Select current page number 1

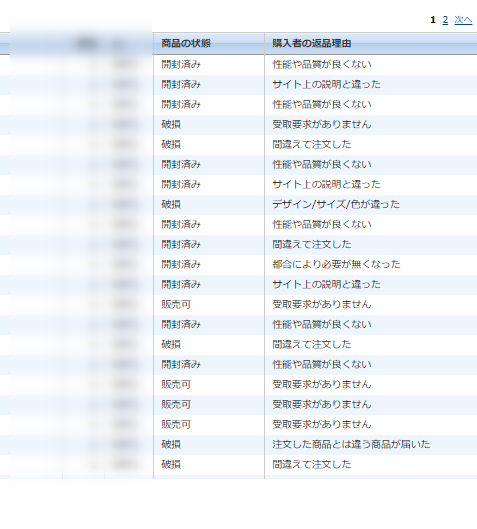[x=433, y=20]
